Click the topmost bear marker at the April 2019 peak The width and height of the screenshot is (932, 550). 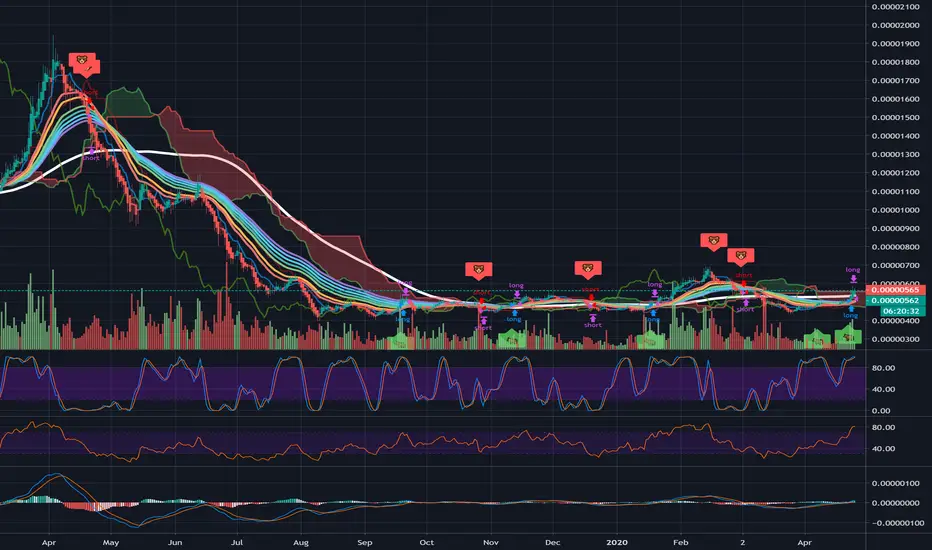coord(82,60)
